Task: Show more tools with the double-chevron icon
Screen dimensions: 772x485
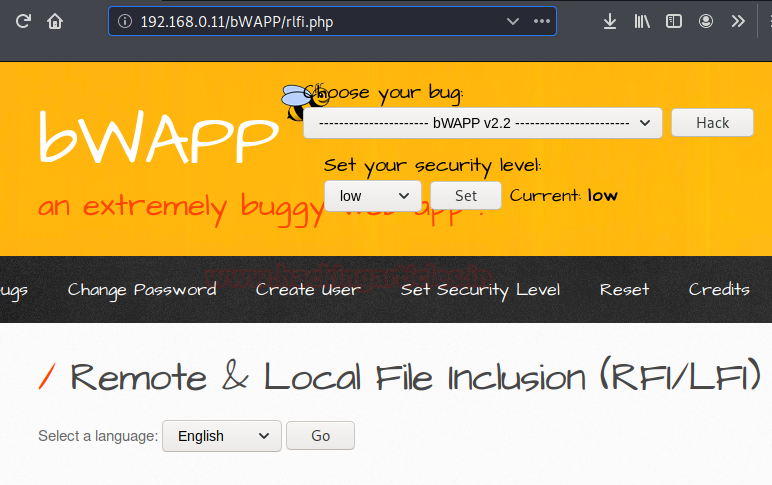Action: coord(738,21)
